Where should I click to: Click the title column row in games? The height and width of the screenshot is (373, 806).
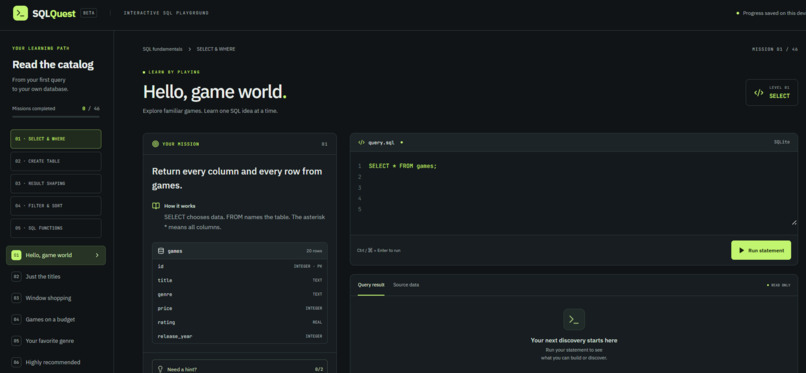(x=240, y=280)
